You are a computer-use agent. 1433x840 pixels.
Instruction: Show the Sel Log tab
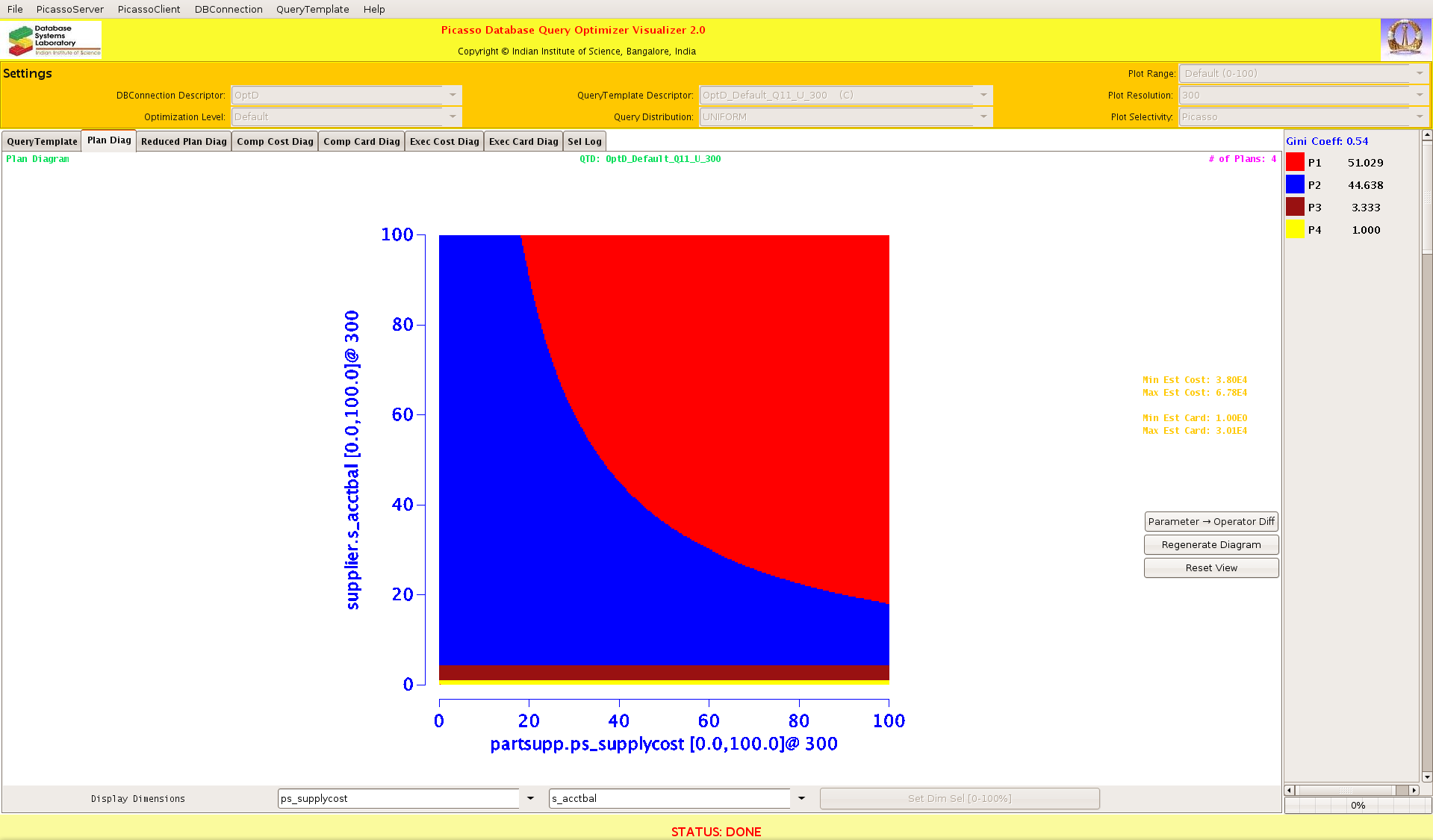point(584,141)
